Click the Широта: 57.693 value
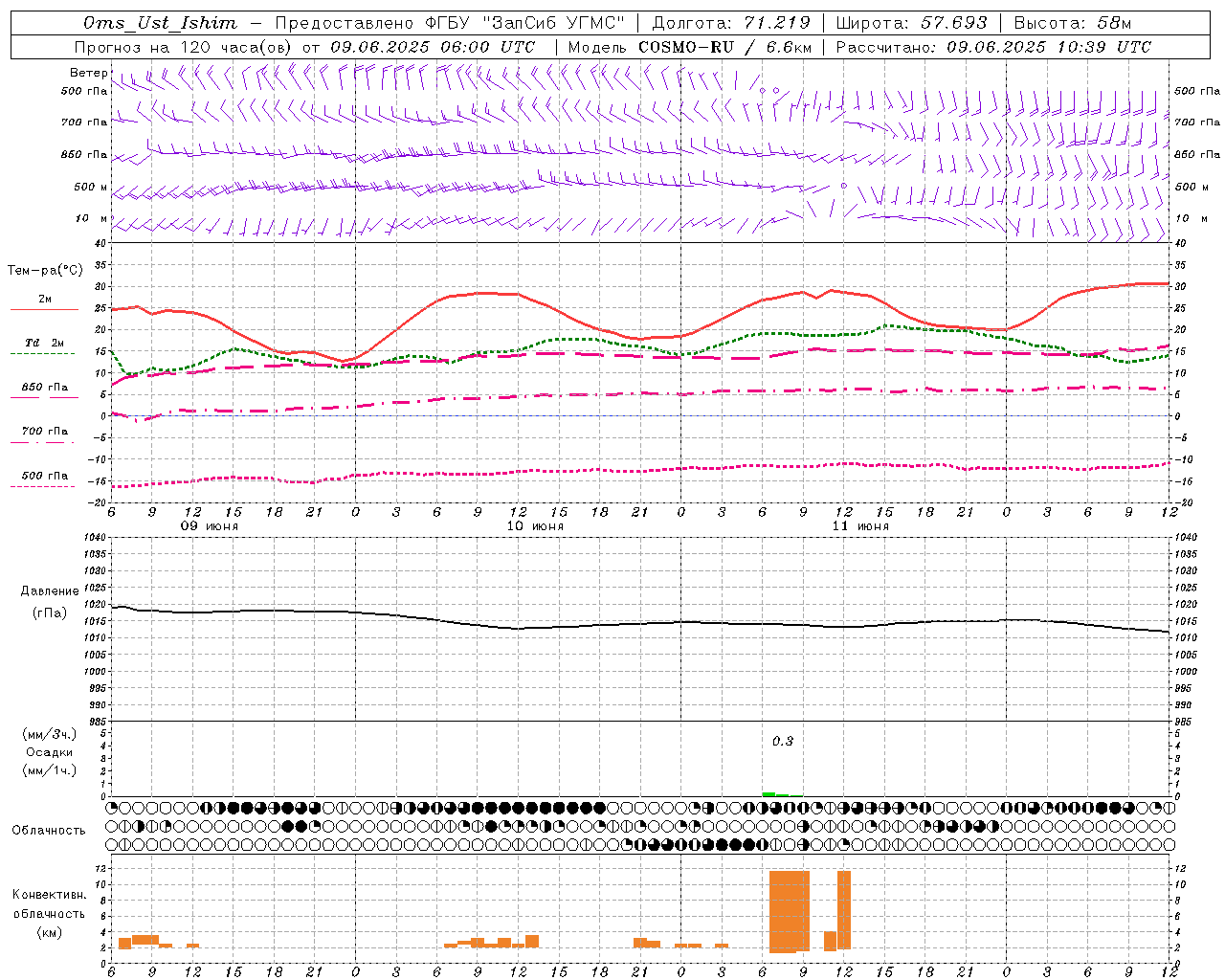This screenshot has height=980, width=1225. (912, 23)
